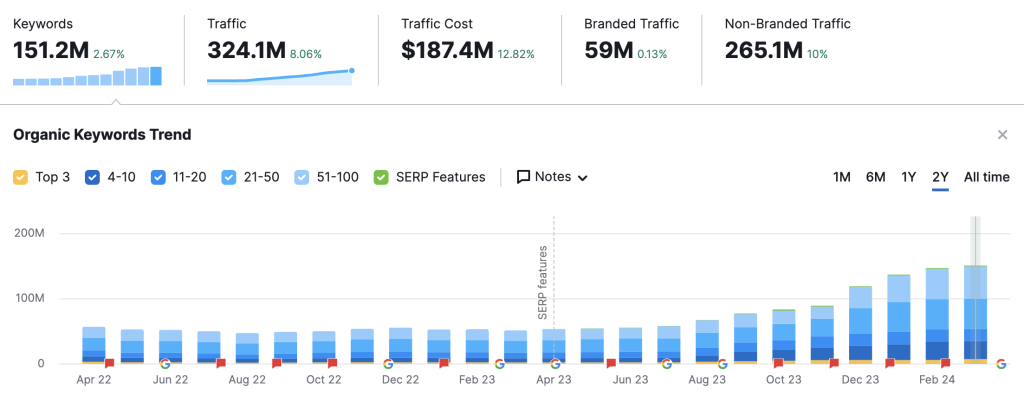This screenshot has width=1024, height=403.
Task: Toggle the 4-10 positions checkbox
Action: pos(92,177)
